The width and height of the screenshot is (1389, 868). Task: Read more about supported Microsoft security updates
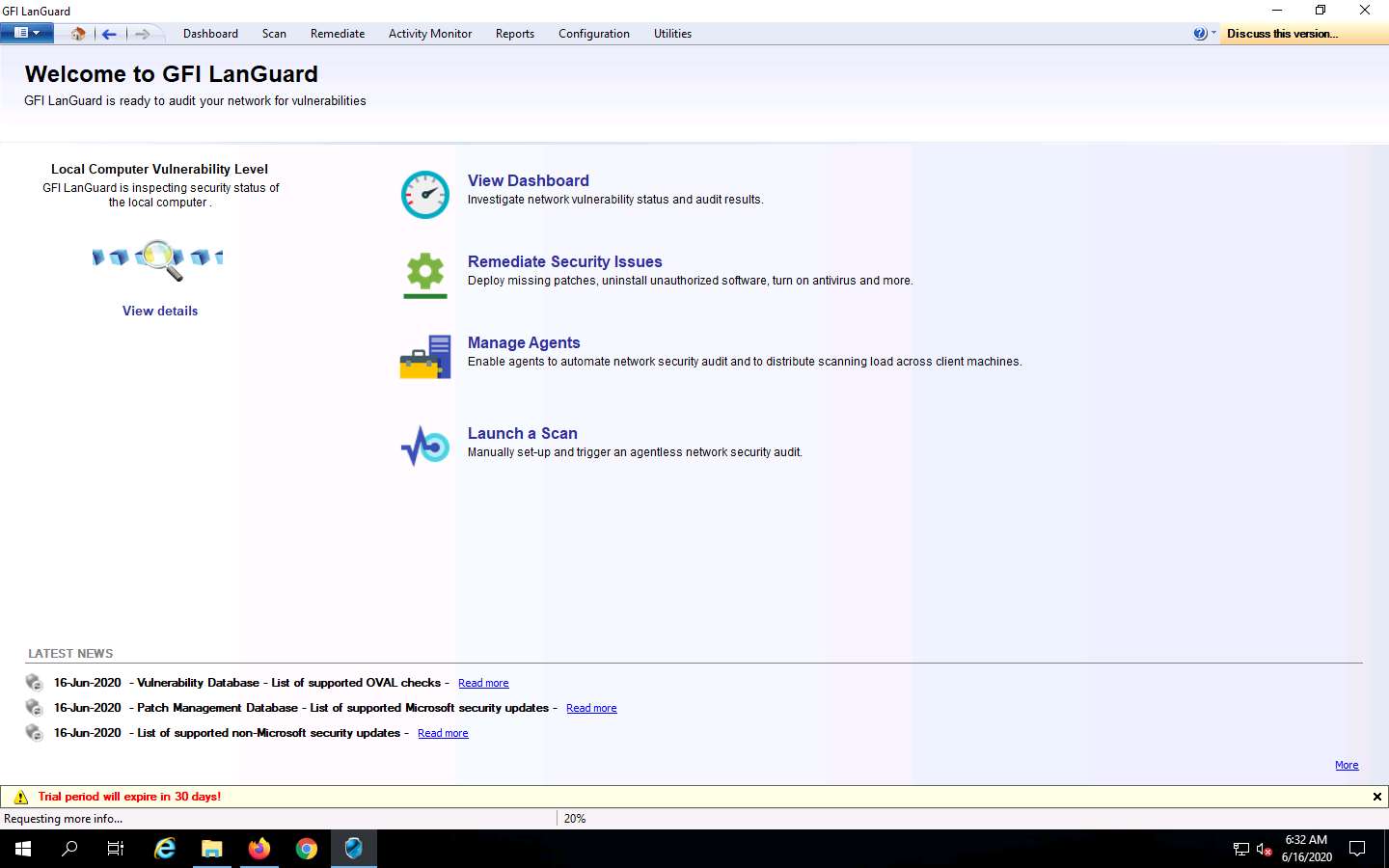(x=591, y=708)
